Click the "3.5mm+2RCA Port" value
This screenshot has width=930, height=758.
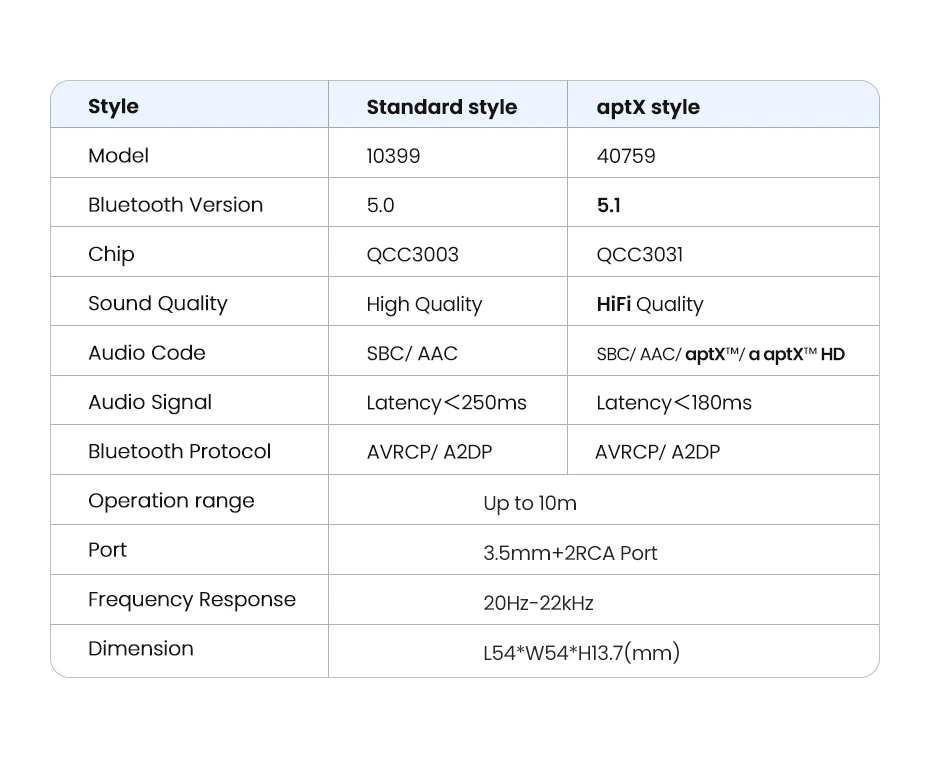pos(570,553)
